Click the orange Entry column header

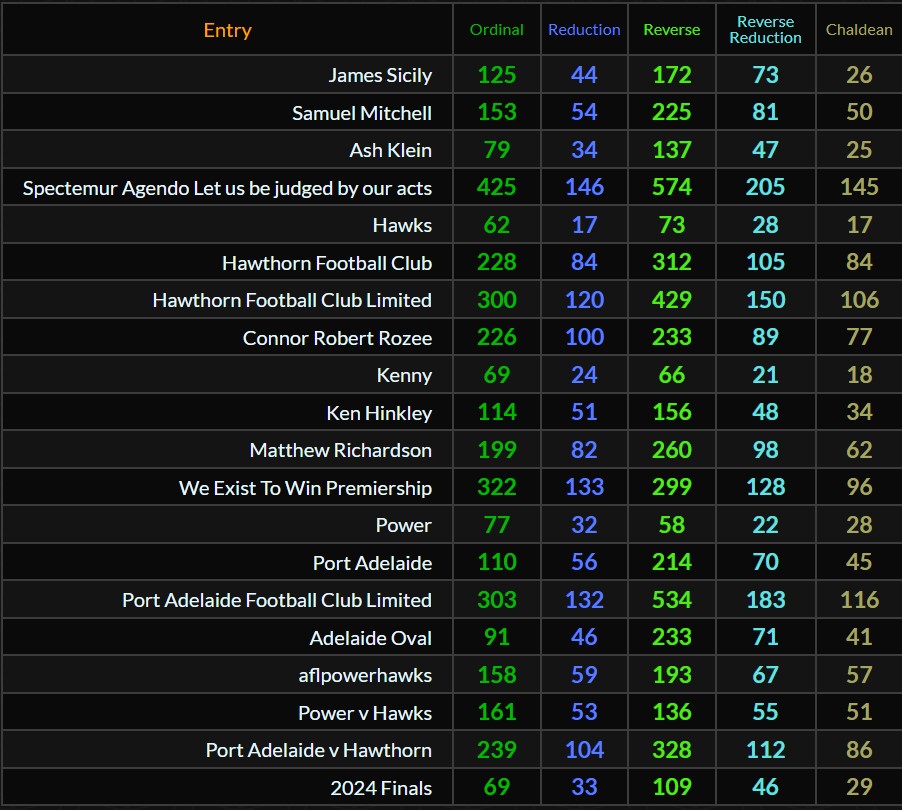click(227, 30)
